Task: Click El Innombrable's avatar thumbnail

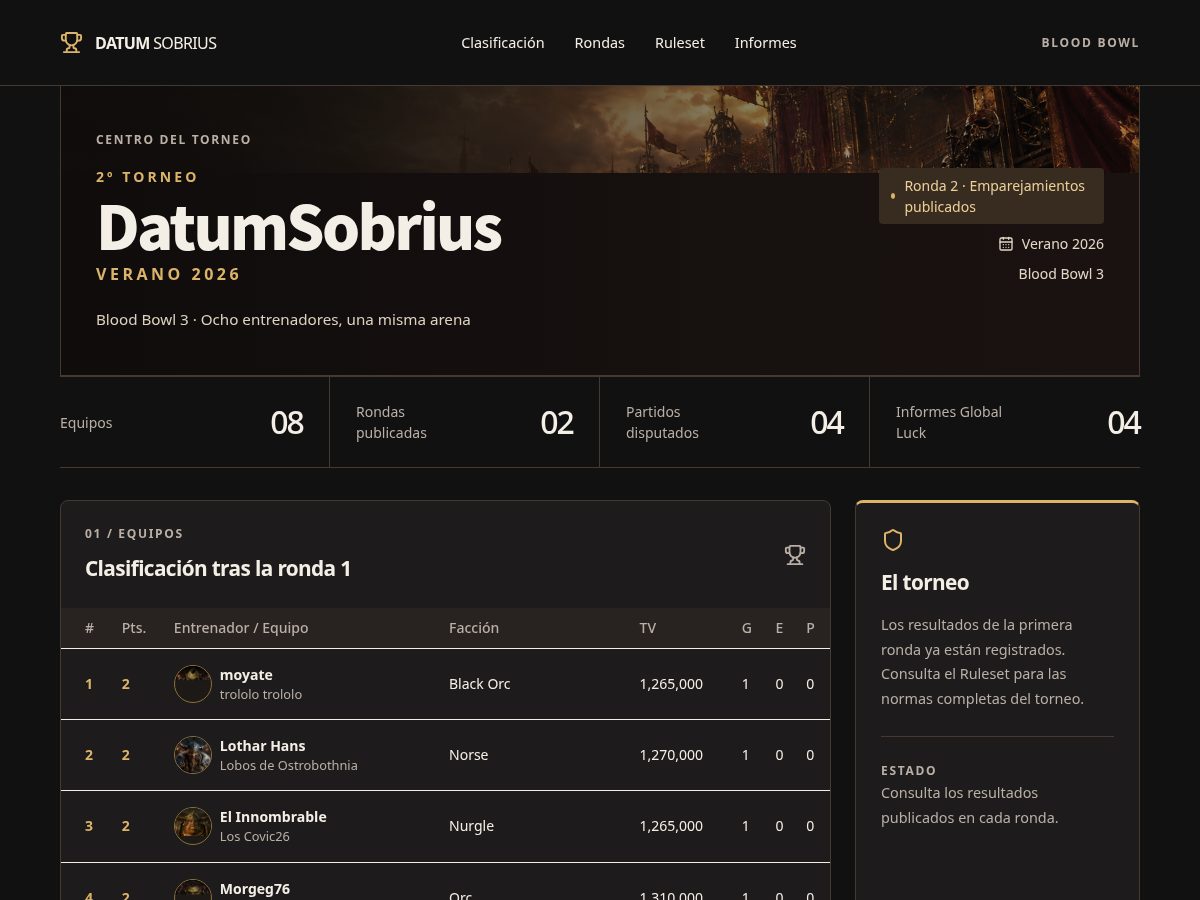Action: click(x=193, y=826)
